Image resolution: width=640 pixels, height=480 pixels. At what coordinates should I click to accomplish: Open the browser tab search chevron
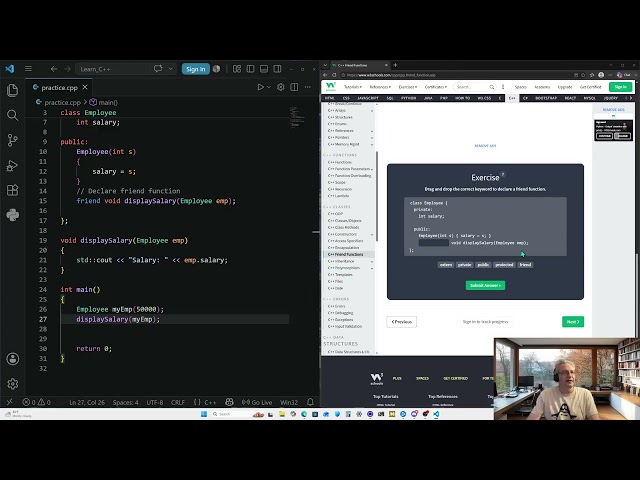click(x=325, y=65)
